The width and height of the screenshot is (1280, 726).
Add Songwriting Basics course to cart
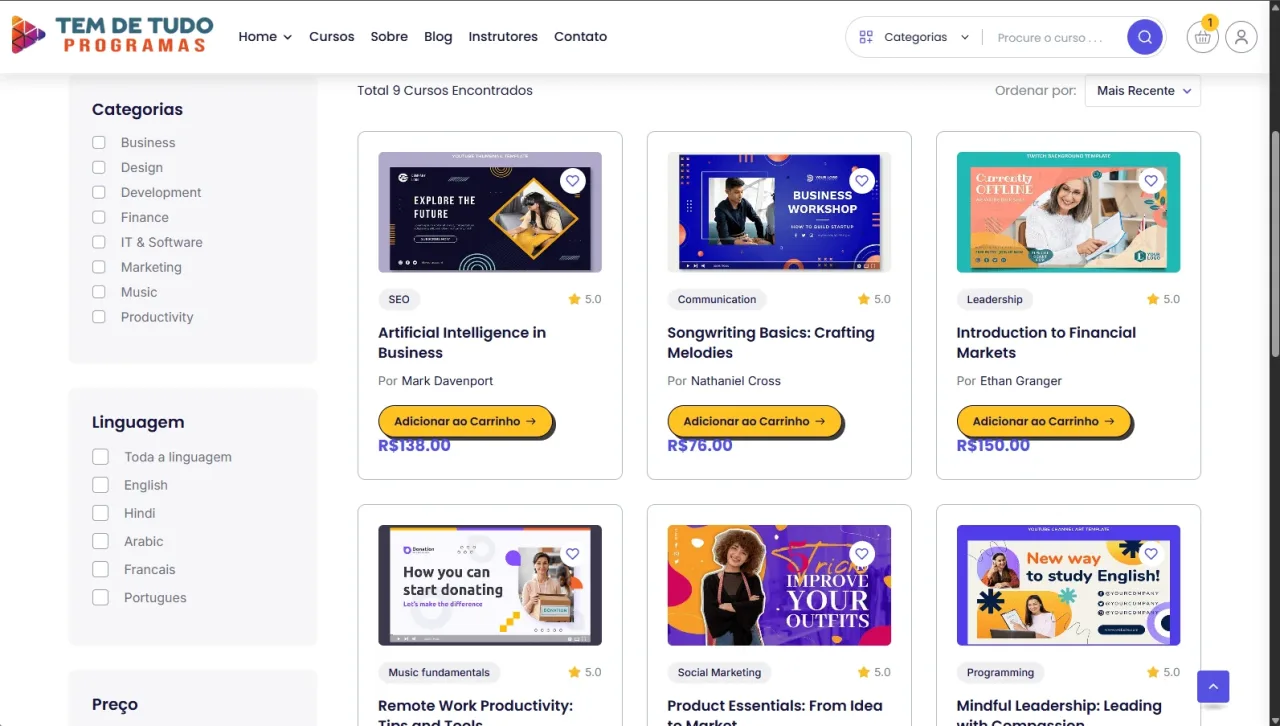click(x=755, y=421)
